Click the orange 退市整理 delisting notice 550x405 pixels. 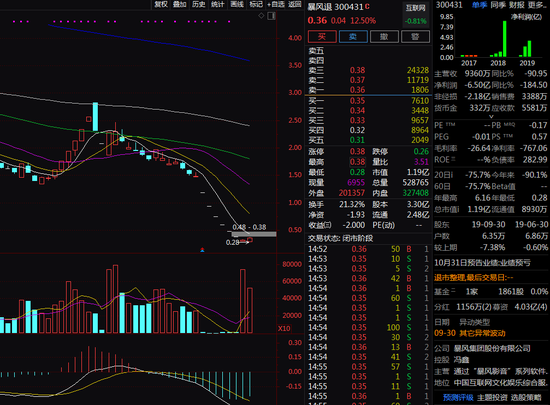coord(474,278)
